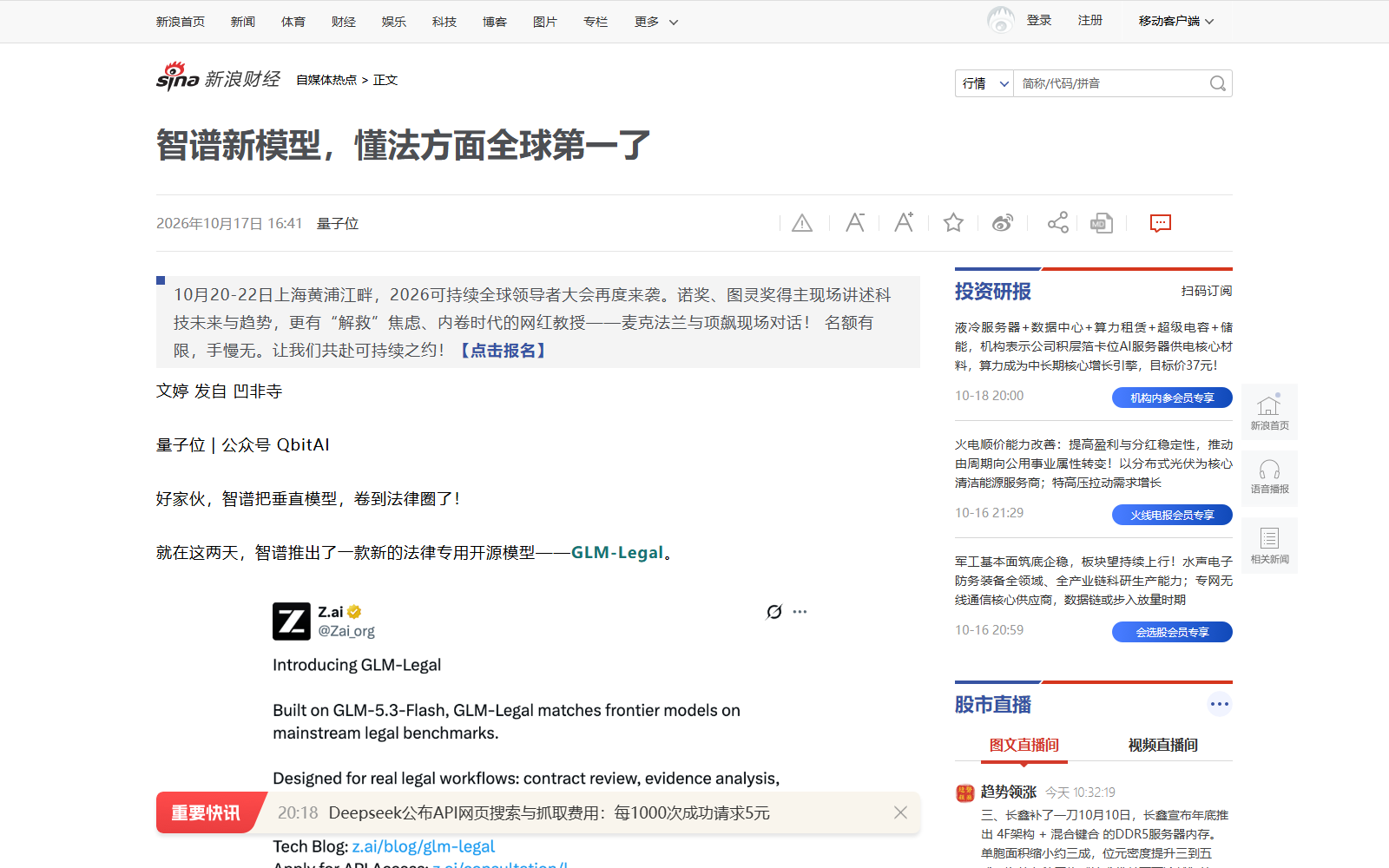Click the user avatar icon next to 登录

click(x=1001, y=20)
